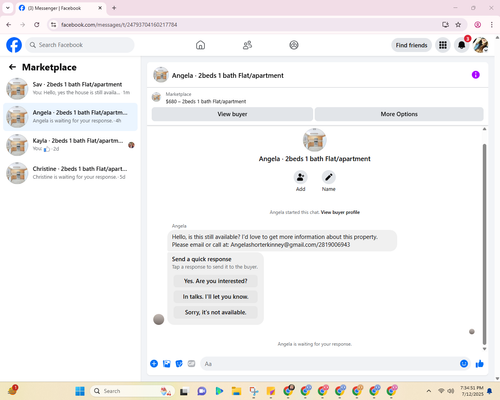Send quick reply 'Yes. Are you interested?'
The width and height of the screenshot is (500, 400).
[215, 281]
